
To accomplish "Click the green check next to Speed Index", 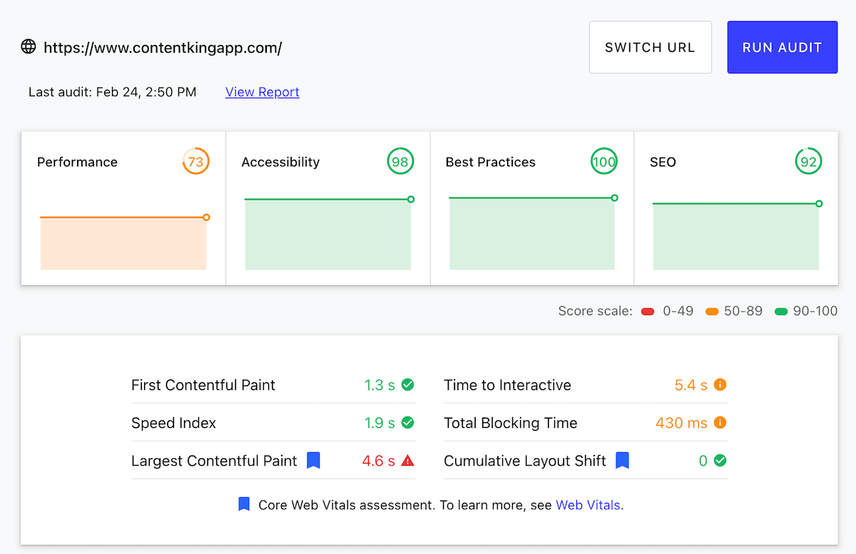I will tap(408, 422).
